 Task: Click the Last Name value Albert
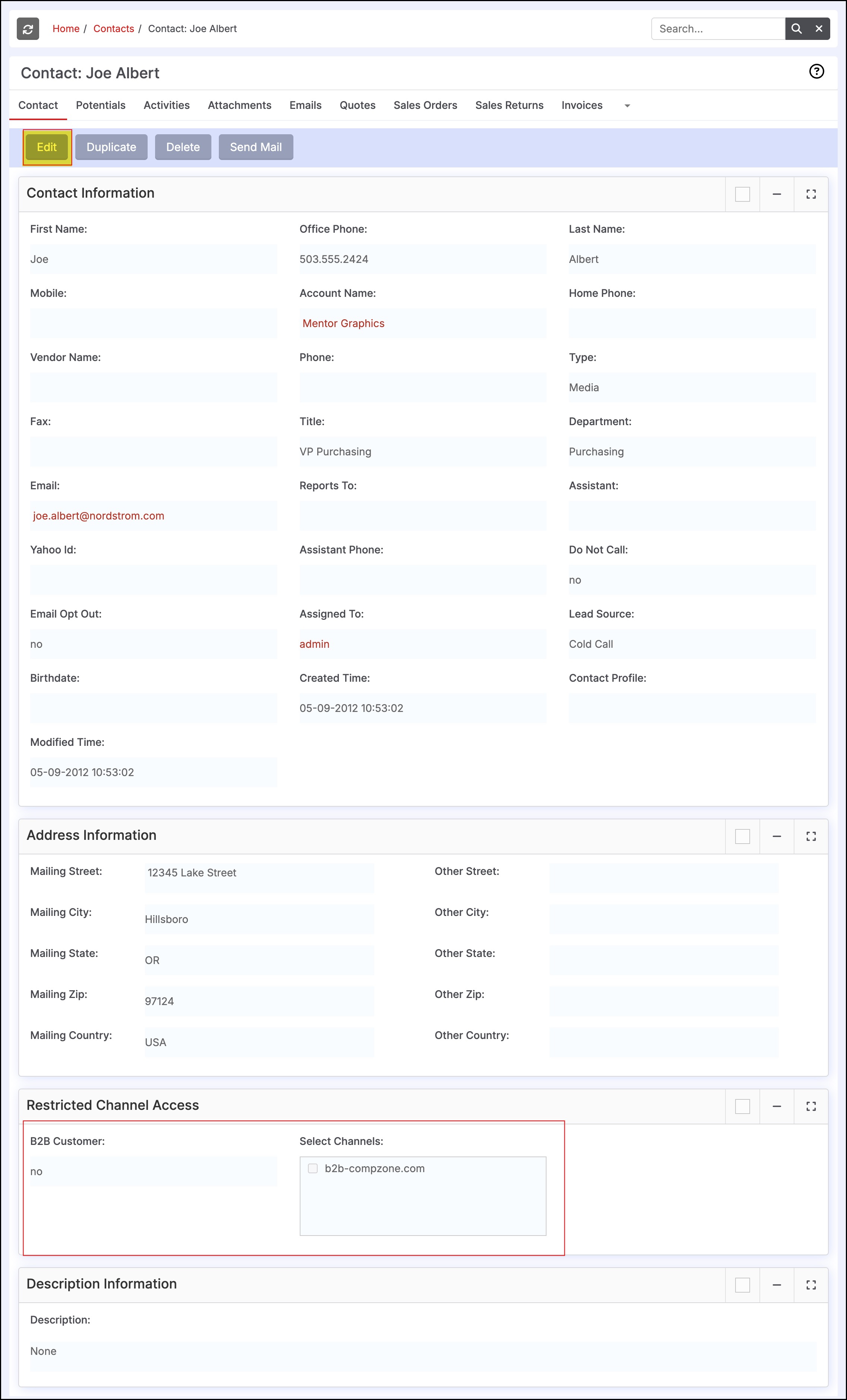583,259
